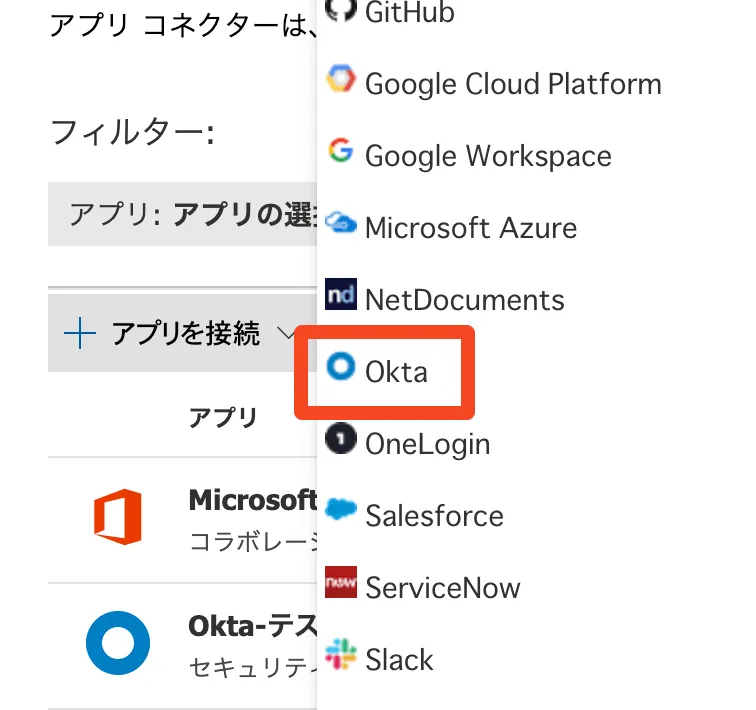Select Okta from the app list

(x=396, y=372)
